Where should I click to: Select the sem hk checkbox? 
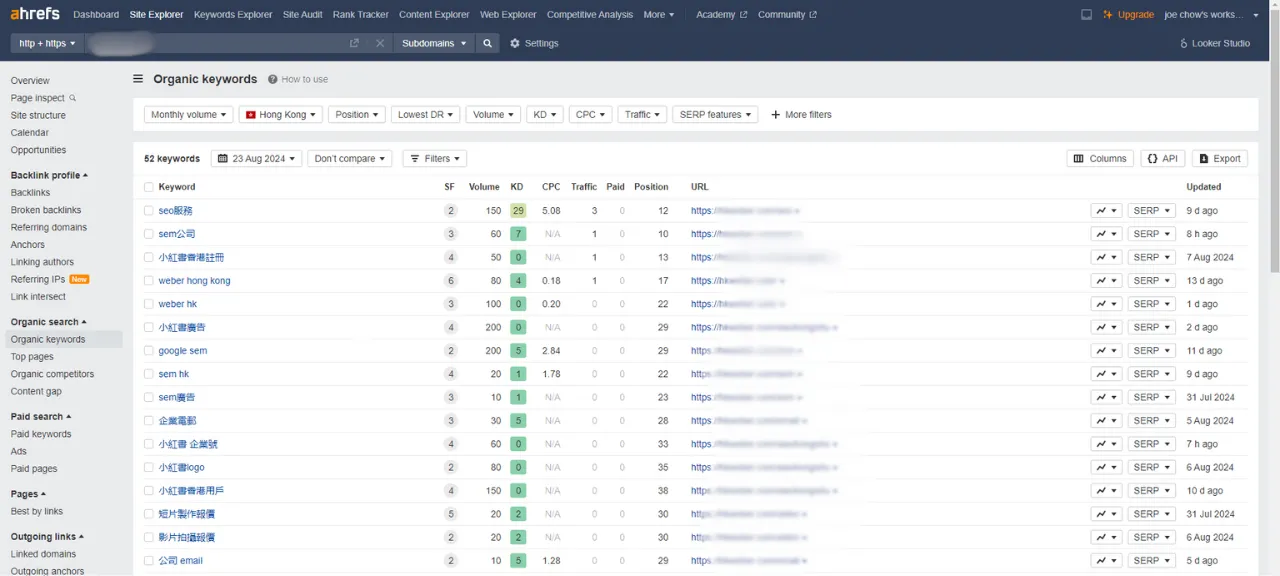(149, 374)
